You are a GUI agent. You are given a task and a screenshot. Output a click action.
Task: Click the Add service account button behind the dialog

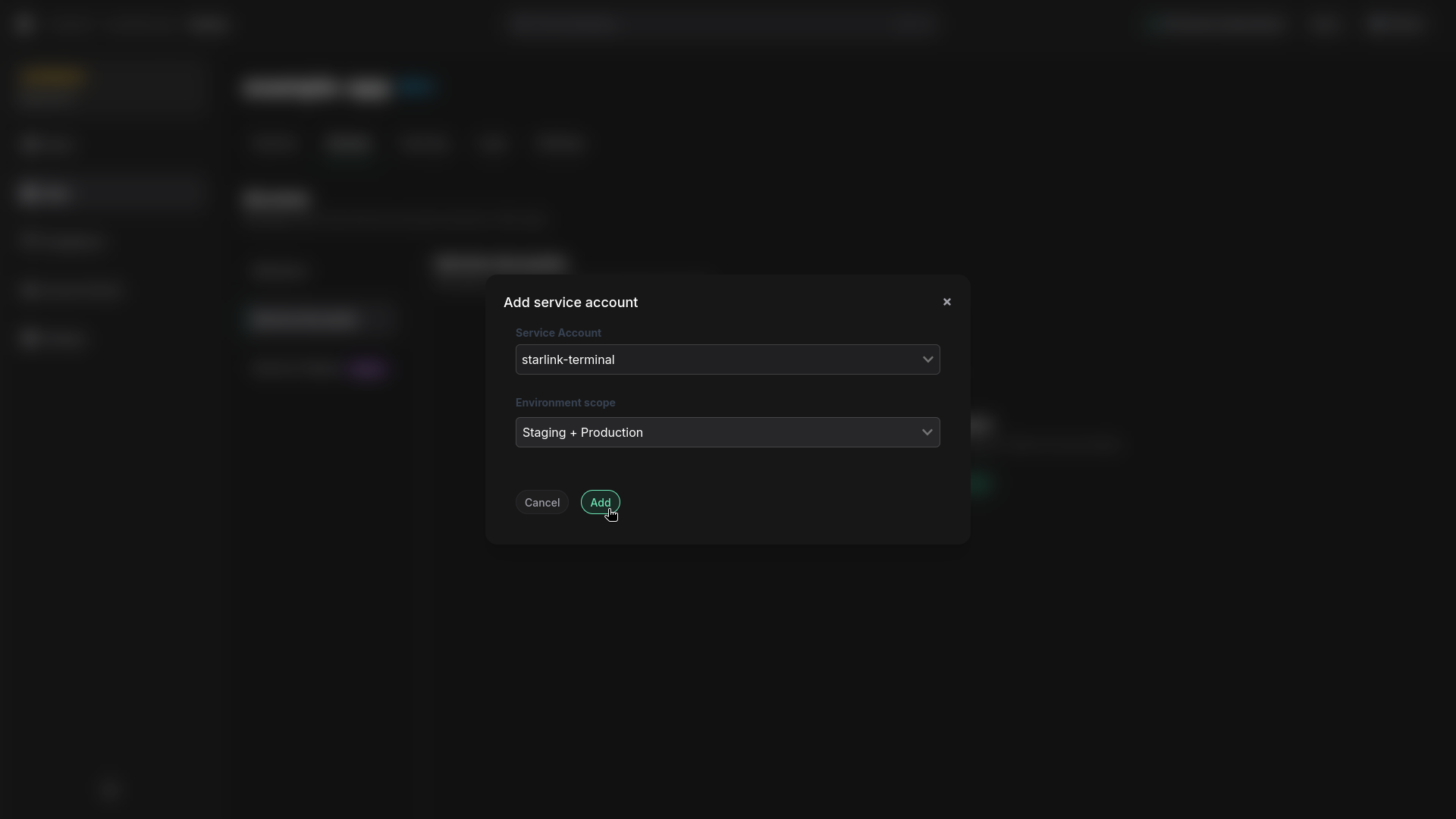500,263
